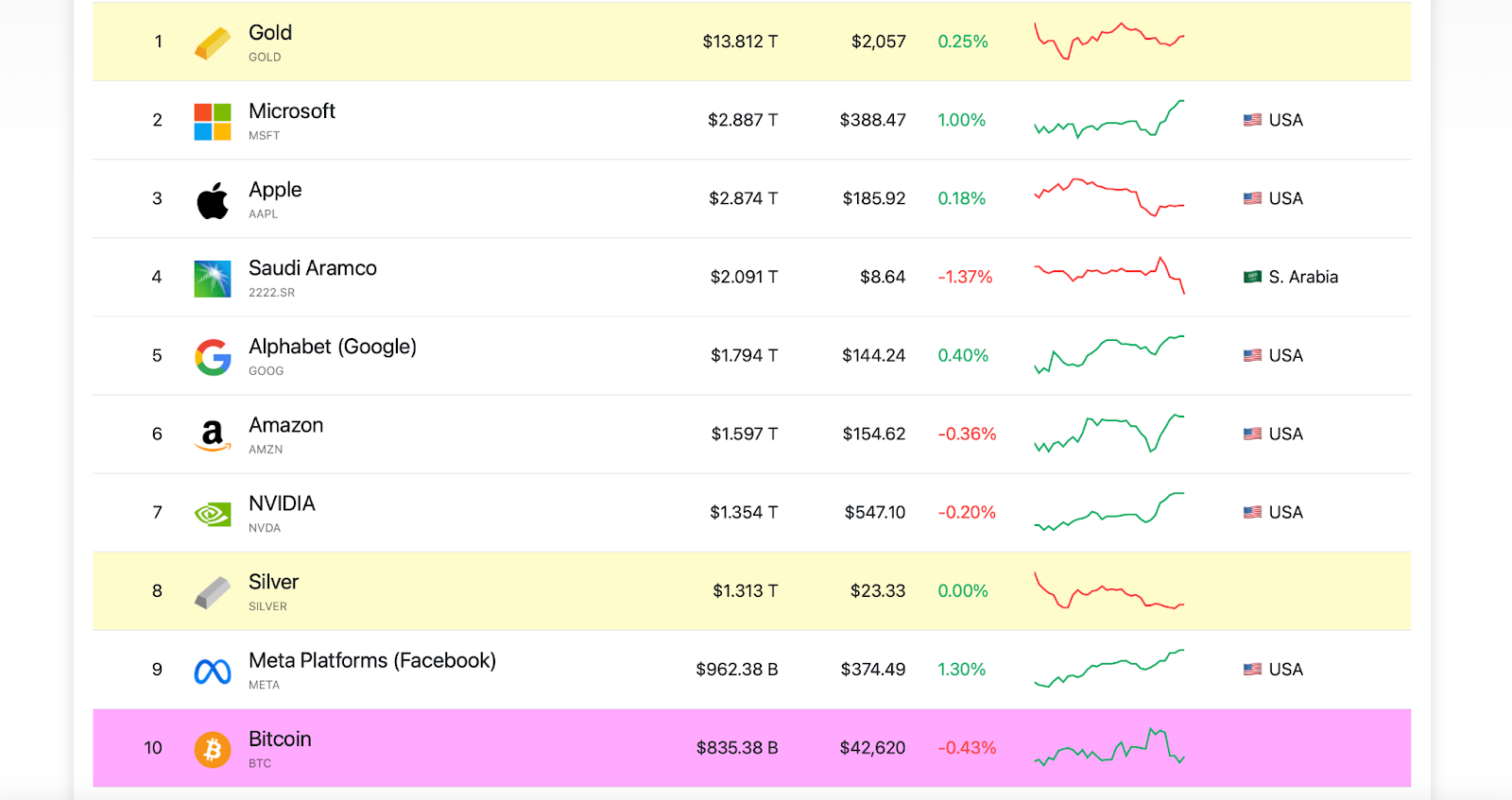Click the Silver bar icon
This screenshot has width=1512, height=800.
(213, 592)
